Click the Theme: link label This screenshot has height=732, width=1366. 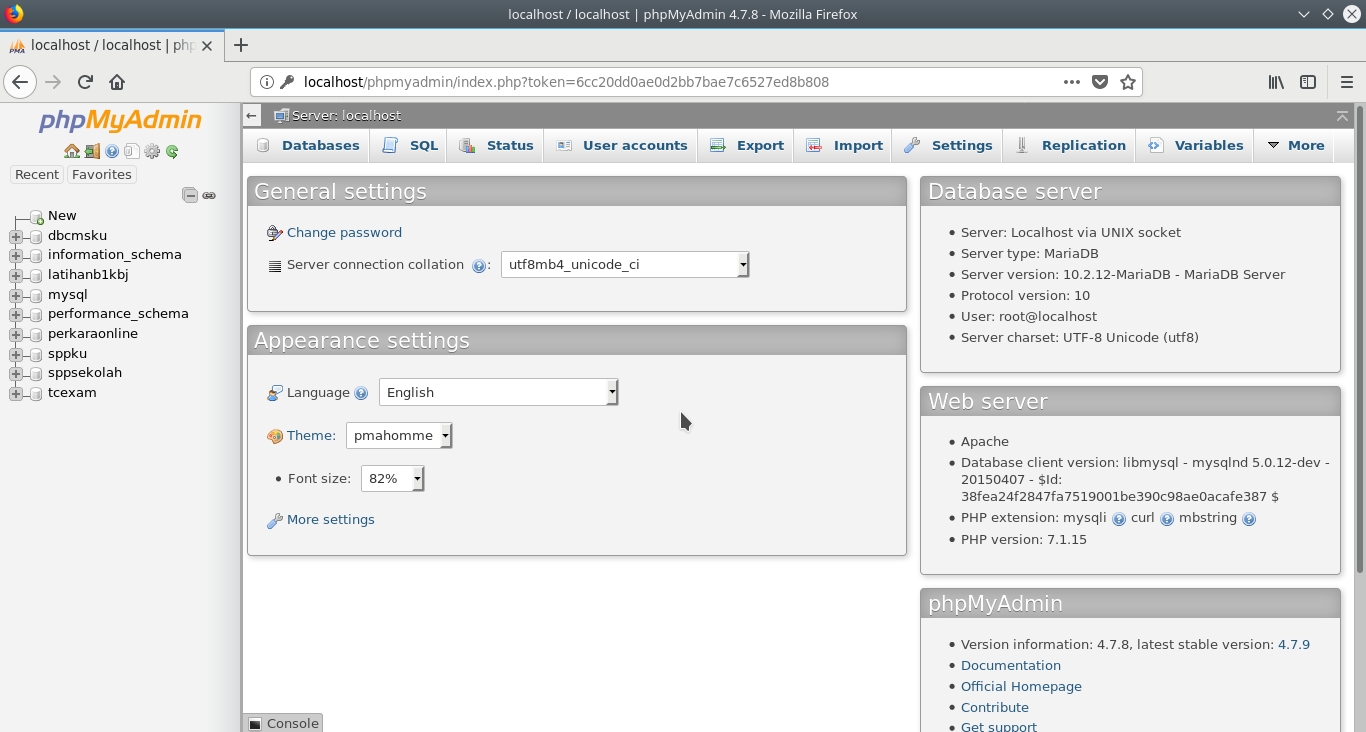311,435
